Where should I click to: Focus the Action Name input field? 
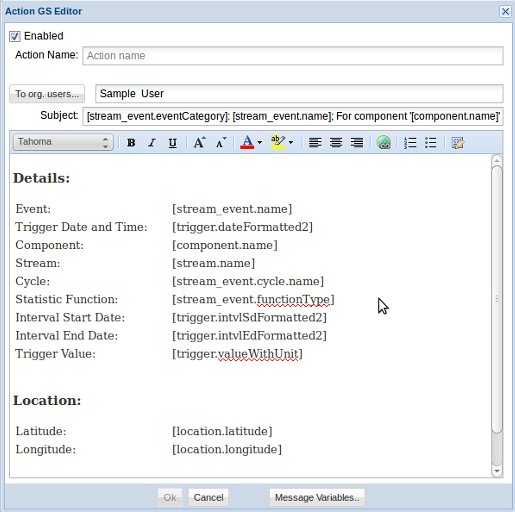pyautogui.click(x=293, y=56)
